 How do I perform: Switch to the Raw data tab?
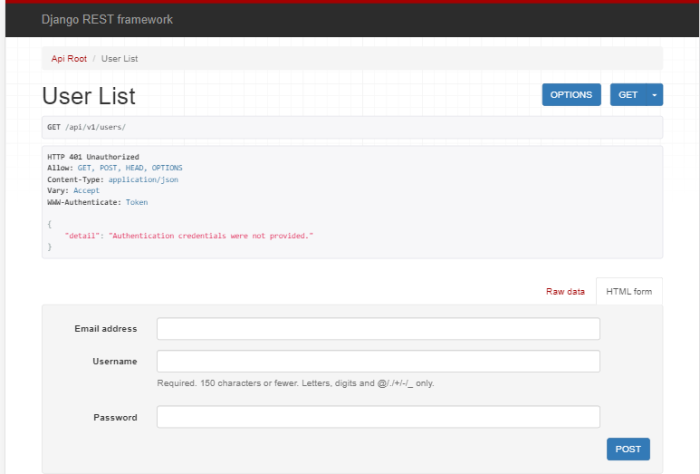tap(565, 292)
